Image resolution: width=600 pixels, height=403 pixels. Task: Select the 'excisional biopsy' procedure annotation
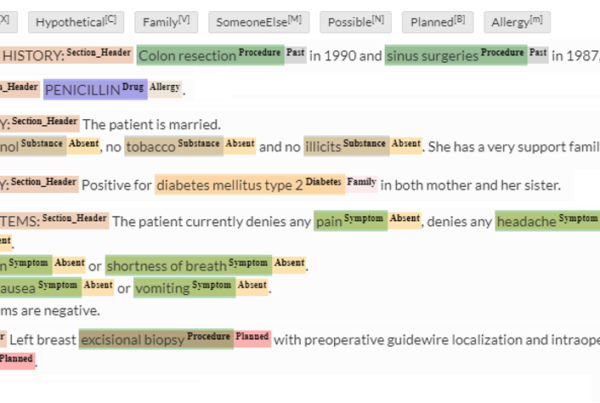pyautogui.click(x=156, y=339)
